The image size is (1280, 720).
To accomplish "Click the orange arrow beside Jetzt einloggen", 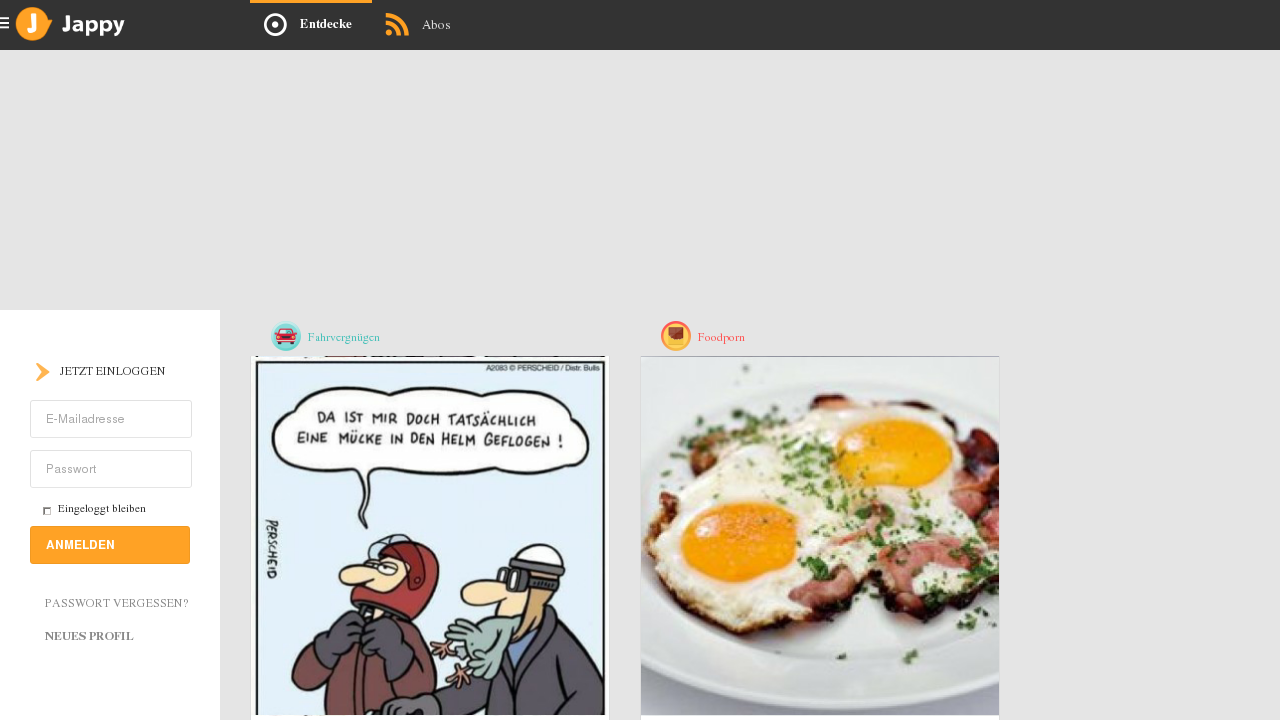I will [x=43, y=372].
